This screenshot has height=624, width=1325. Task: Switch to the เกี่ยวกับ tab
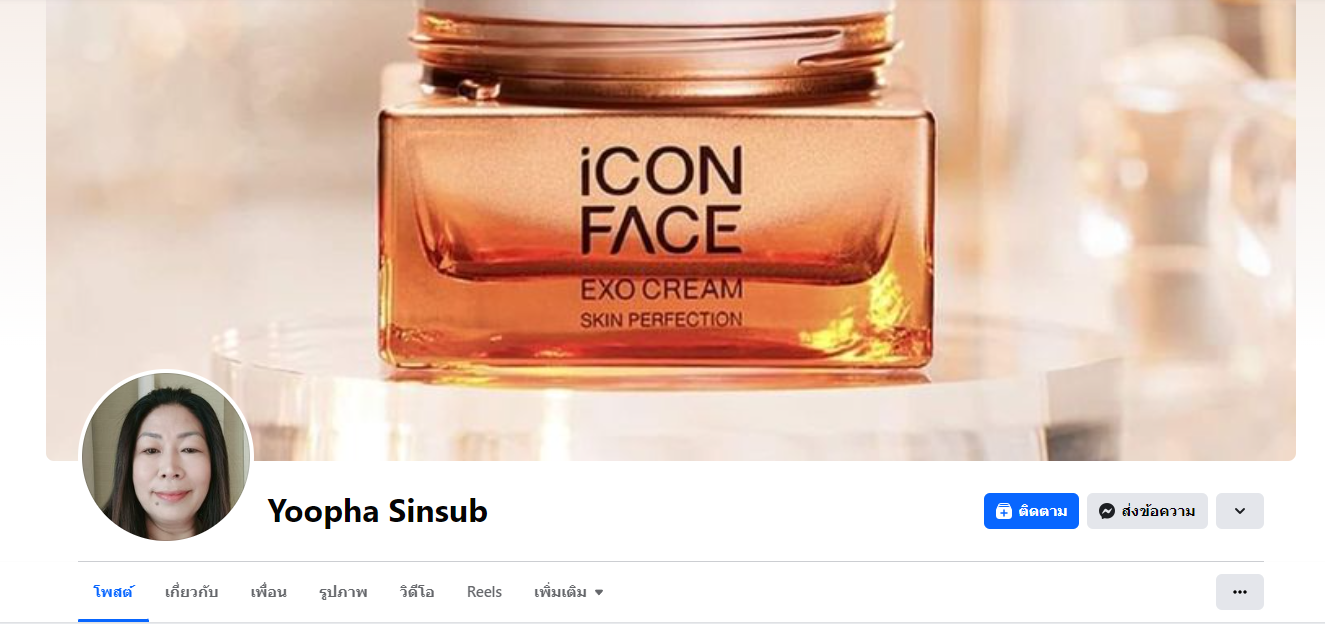pos(192,592)
